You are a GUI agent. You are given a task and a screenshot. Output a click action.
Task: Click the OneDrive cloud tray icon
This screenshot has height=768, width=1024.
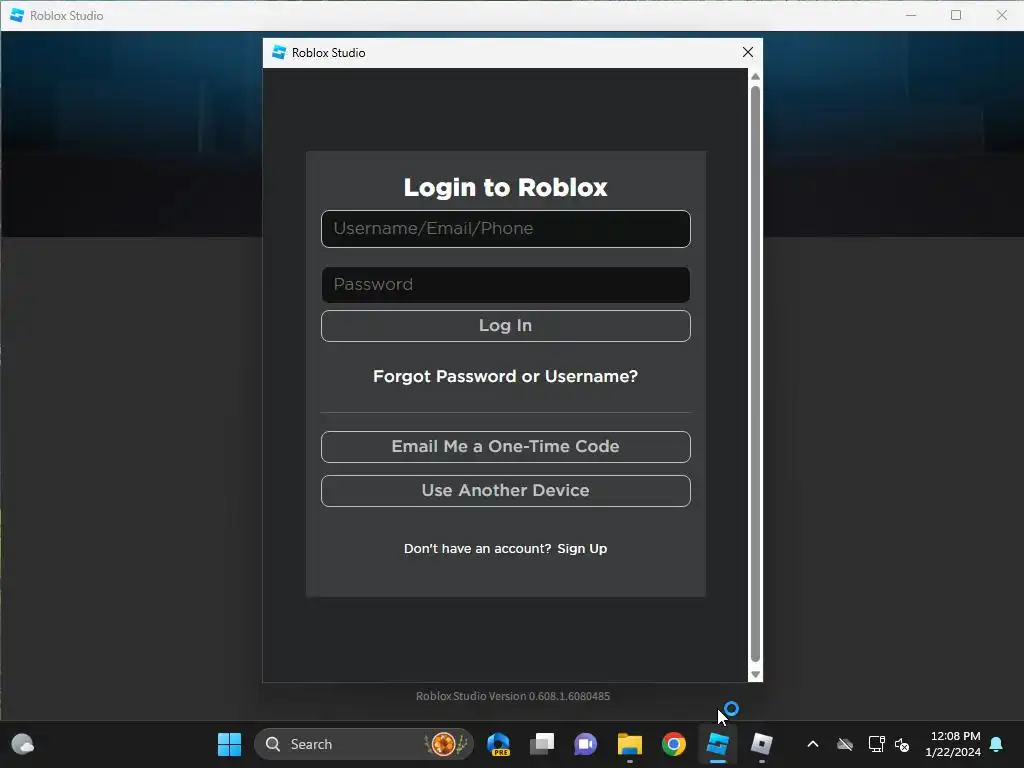[845, 744]
